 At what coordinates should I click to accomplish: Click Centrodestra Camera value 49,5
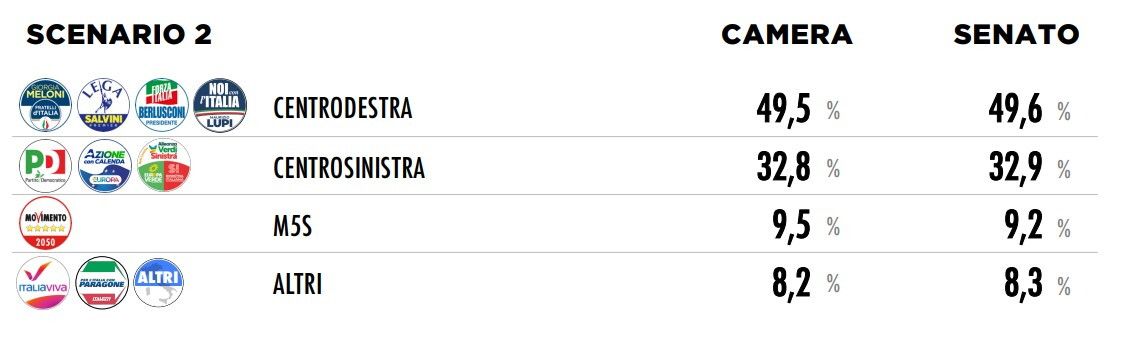coord(784,109)
